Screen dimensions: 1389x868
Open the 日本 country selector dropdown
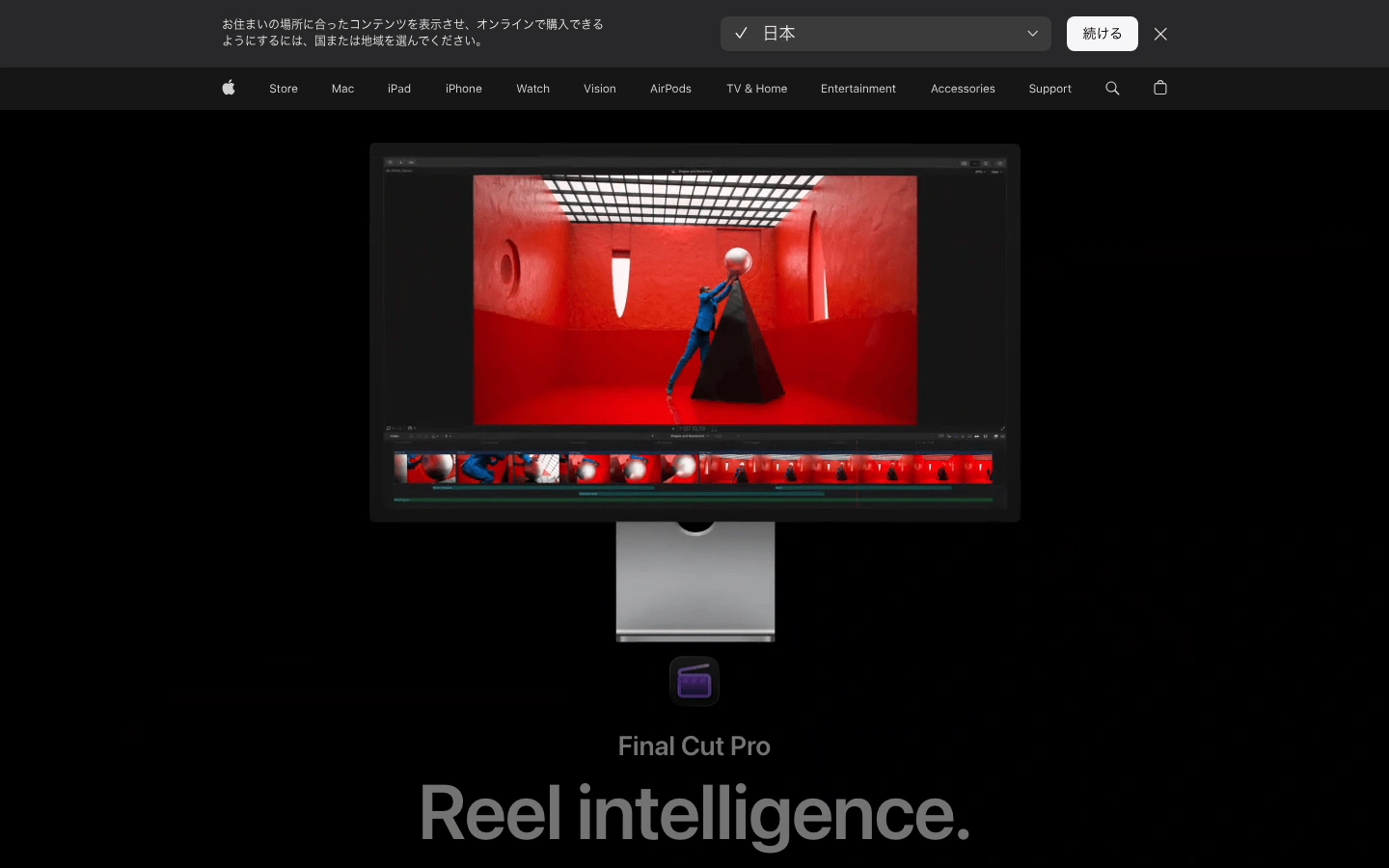pos(885,34)
